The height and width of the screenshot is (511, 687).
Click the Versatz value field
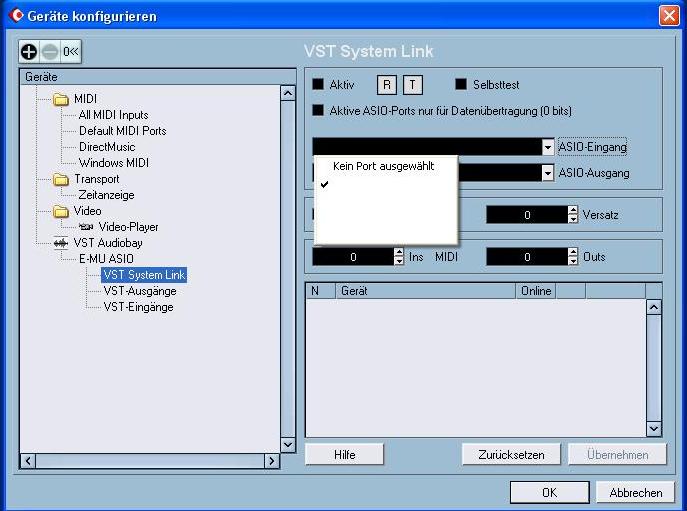(527, 215)
